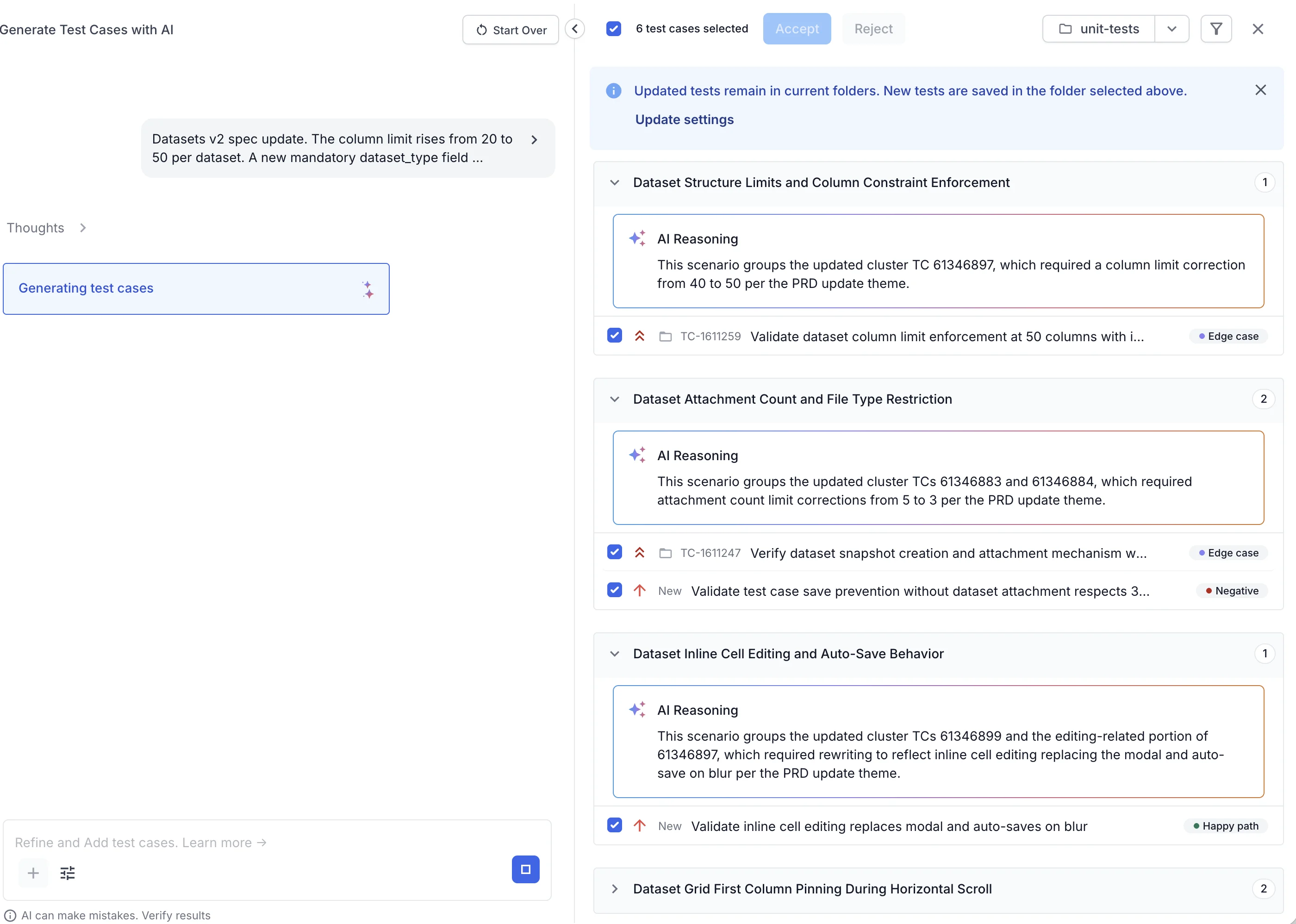Screen dimensions: 1296x924
Task: Click the info icon near AI can make mistakes
Action: [10, 916]
